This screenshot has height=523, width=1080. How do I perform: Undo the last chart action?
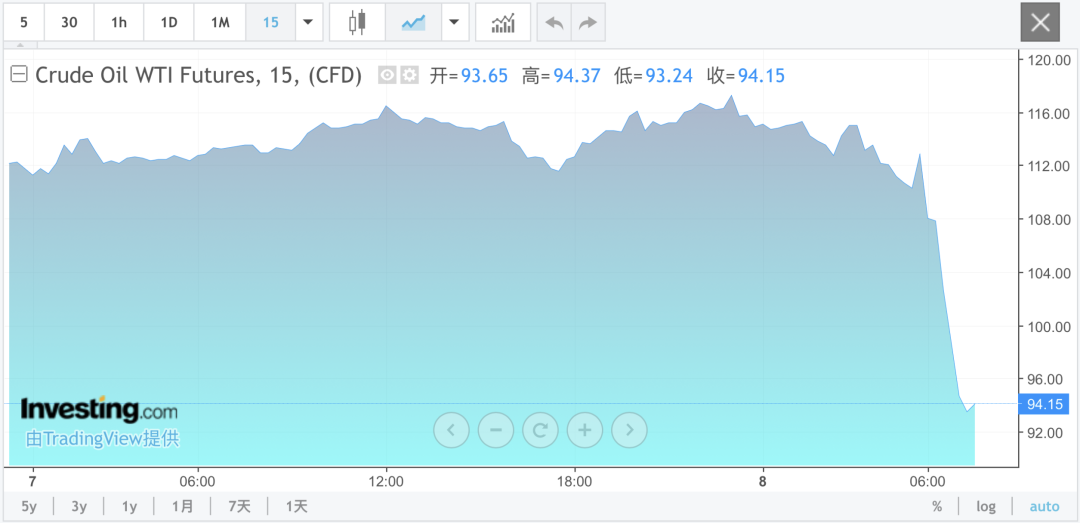(x=554, y=22)
